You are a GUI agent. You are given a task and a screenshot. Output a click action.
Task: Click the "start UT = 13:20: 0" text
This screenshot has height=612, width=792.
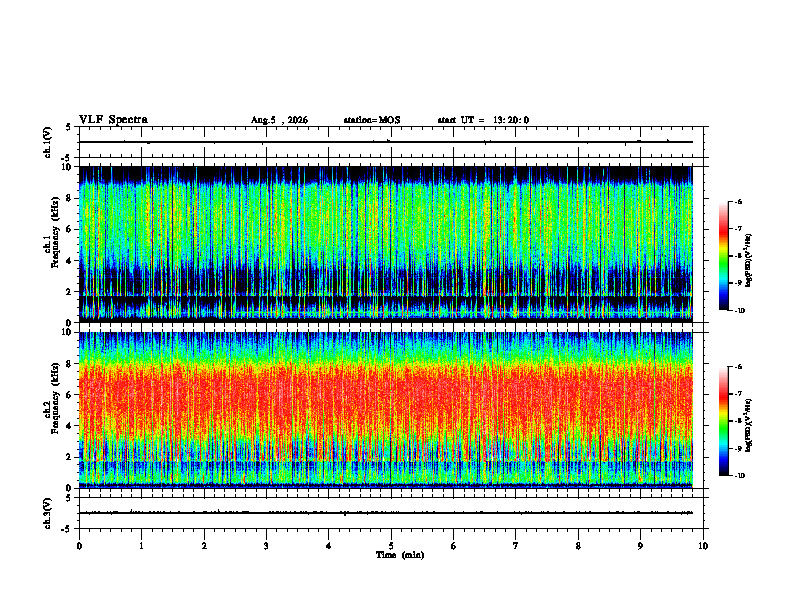tap(483, 120)
